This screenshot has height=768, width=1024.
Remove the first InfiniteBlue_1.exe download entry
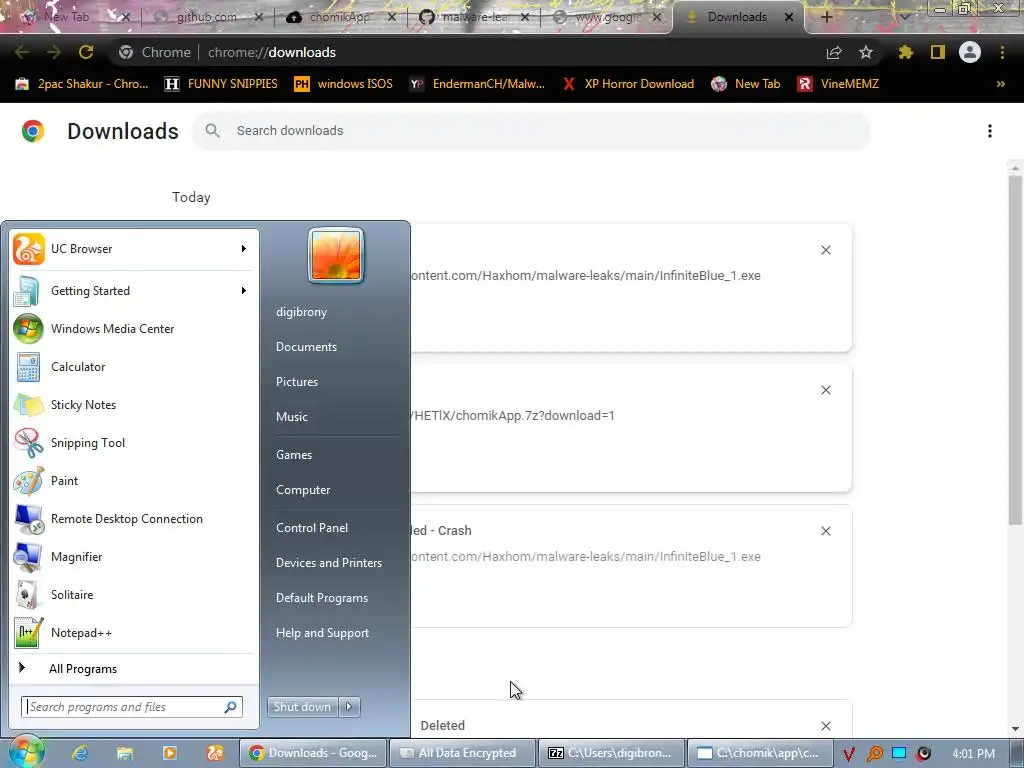[x=825, y=250]
